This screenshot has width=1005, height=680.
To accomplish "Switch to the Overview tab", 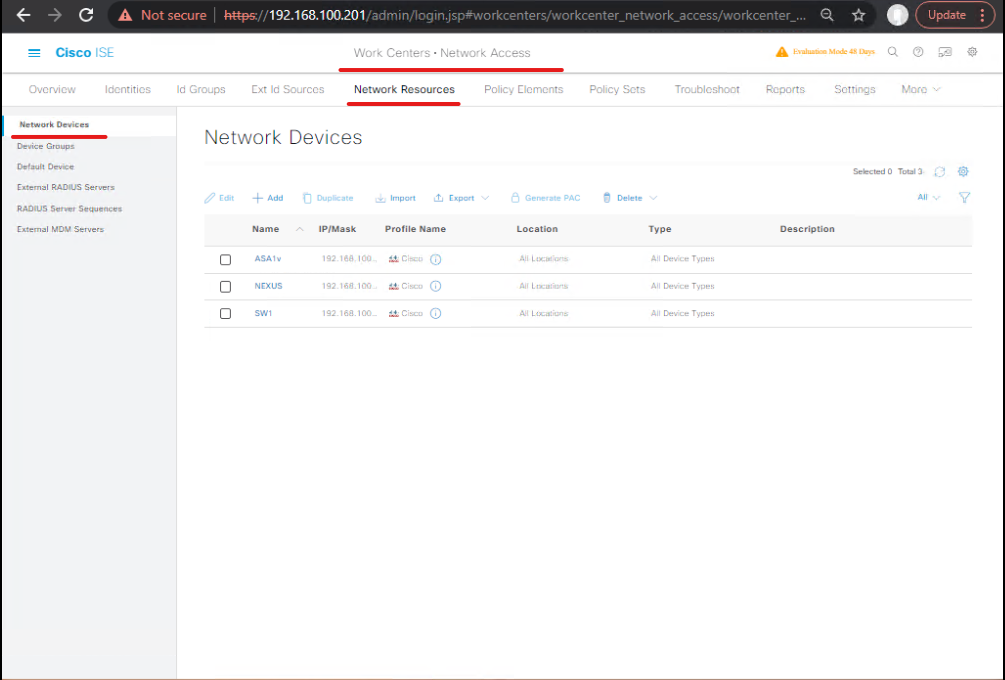I will (52, 90).
